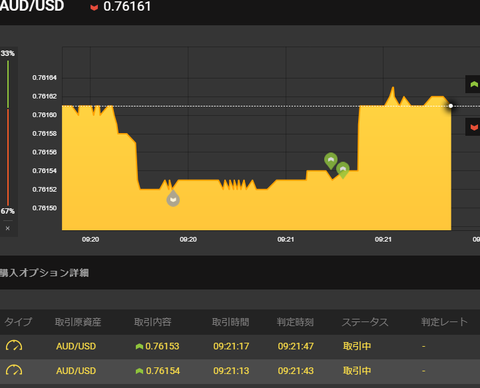Viewport: 480px width, 388px height.
Task: Click expiry time 09:21:43
Action: tap(296, 371)
